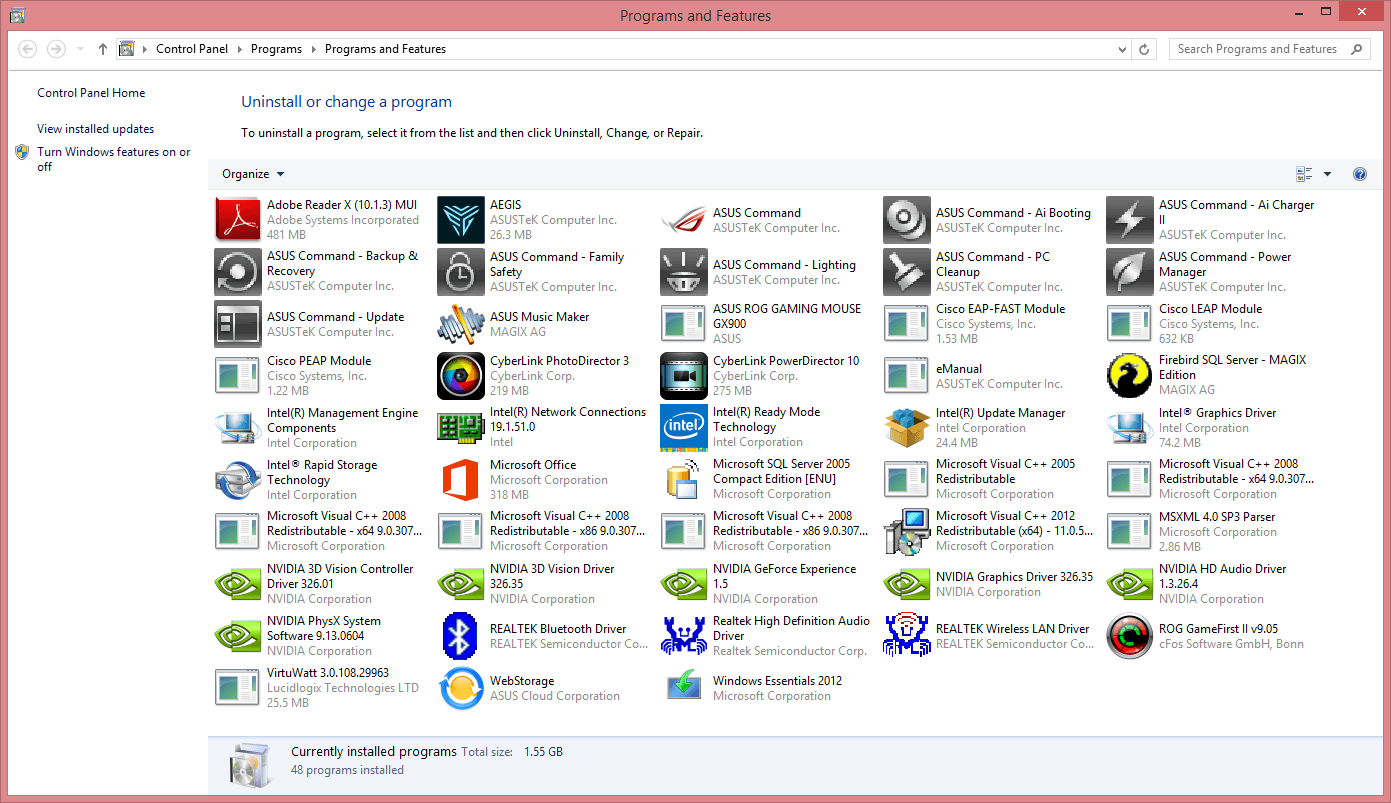This screenshot has height=803, width=1391.
Task: Open the address bar history dropdown
Action: click(x=1122, y=49)
